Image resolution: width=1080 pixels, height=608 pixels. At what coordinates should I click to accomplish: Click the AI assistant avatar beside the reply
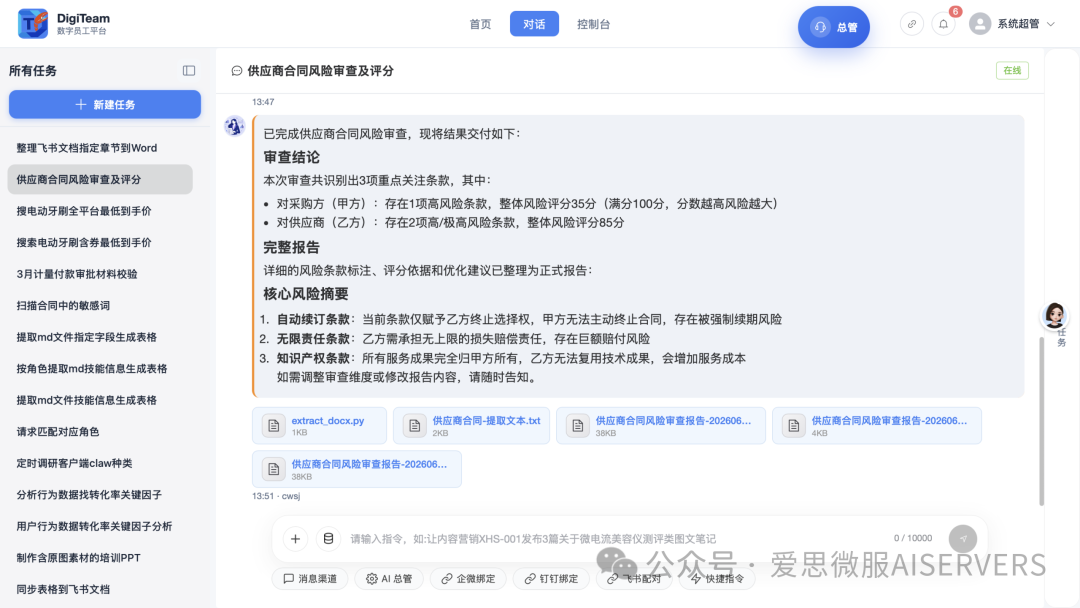[x=234, y=126]
